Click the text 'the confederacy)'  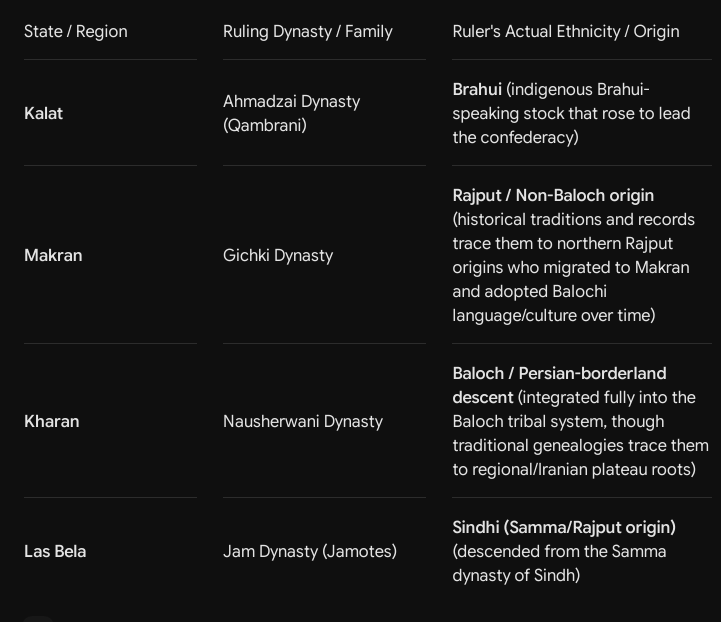[515, 137]
